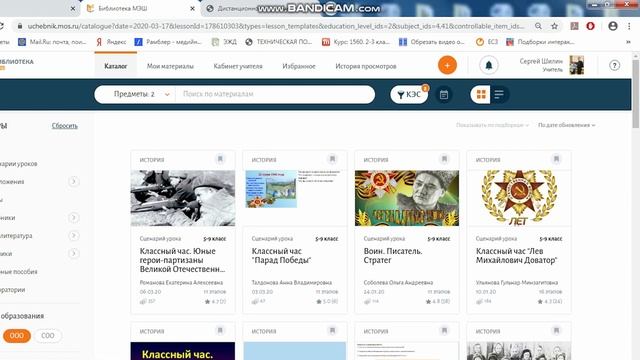
Task: Open the История просмотров tab
Action: point(366,66)
